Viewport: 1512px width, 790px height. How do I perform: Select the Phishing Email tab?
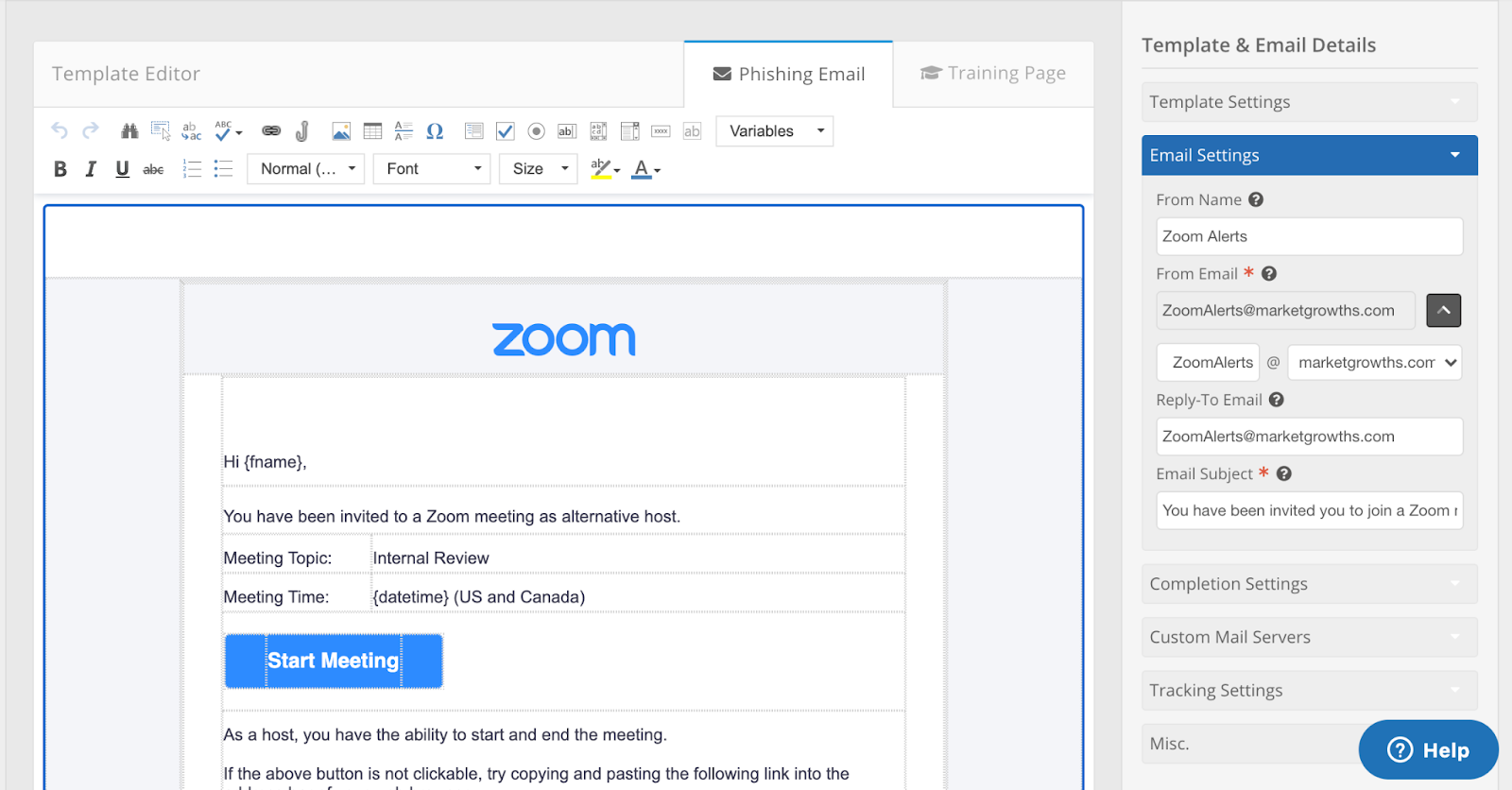click(789, 75)
